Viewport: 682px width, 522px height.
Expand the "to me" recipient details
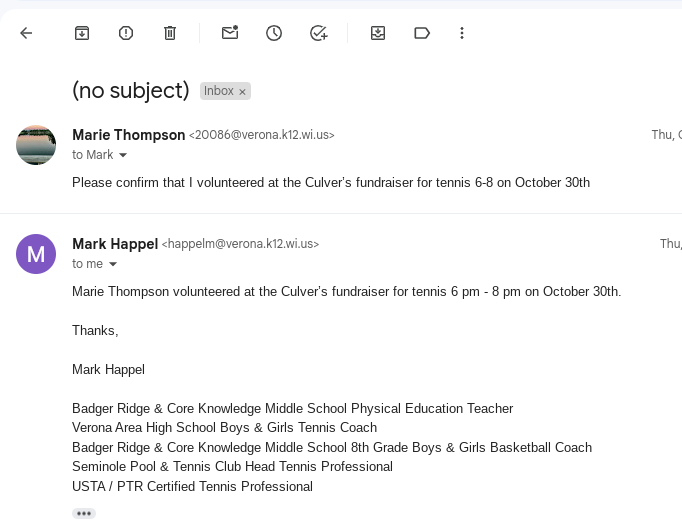point(112,264)
